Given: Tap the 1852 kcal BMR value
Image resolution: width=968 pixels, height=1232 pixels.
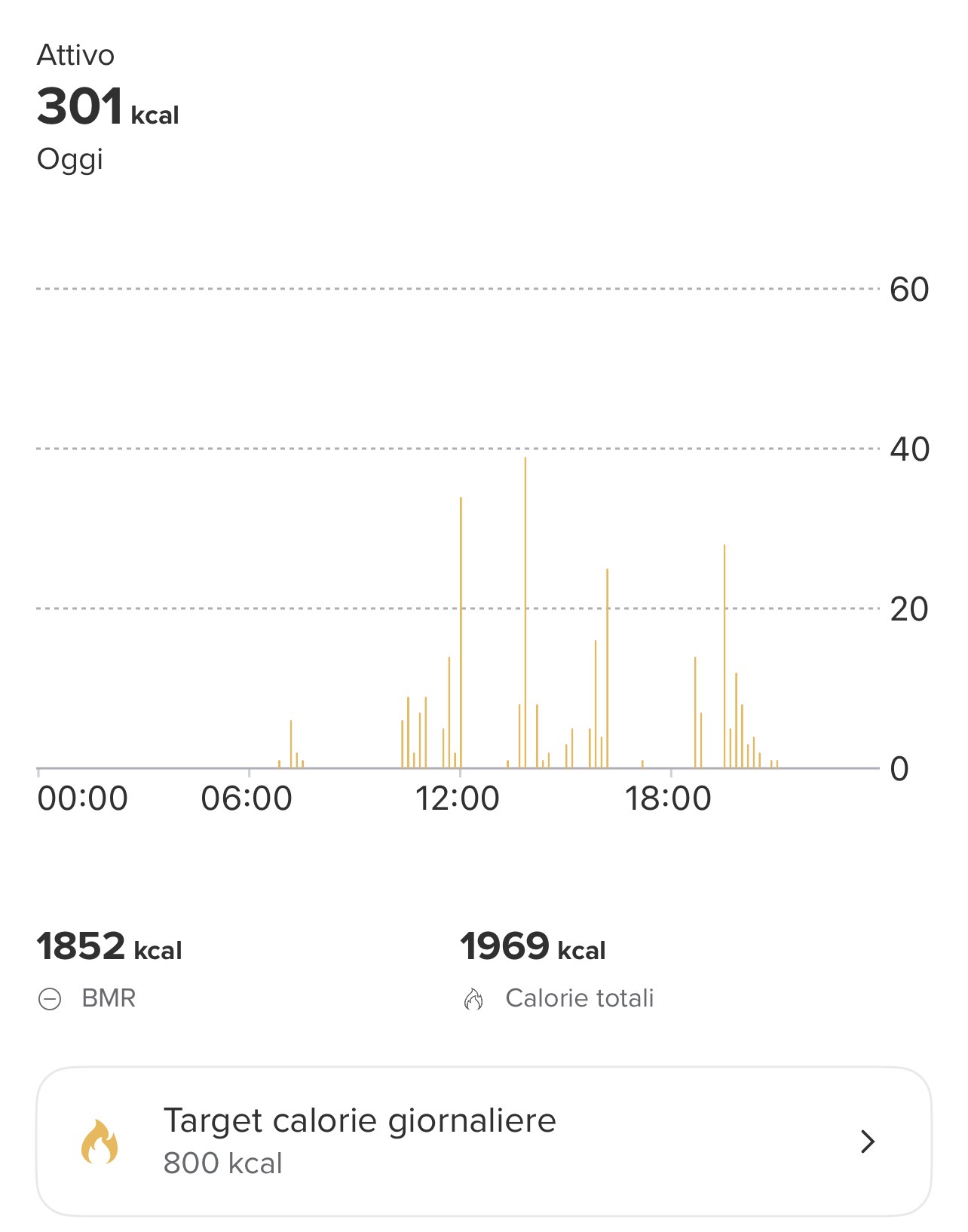Looking at the screenshot, I should pyautogui.click(x=109, y=946).
